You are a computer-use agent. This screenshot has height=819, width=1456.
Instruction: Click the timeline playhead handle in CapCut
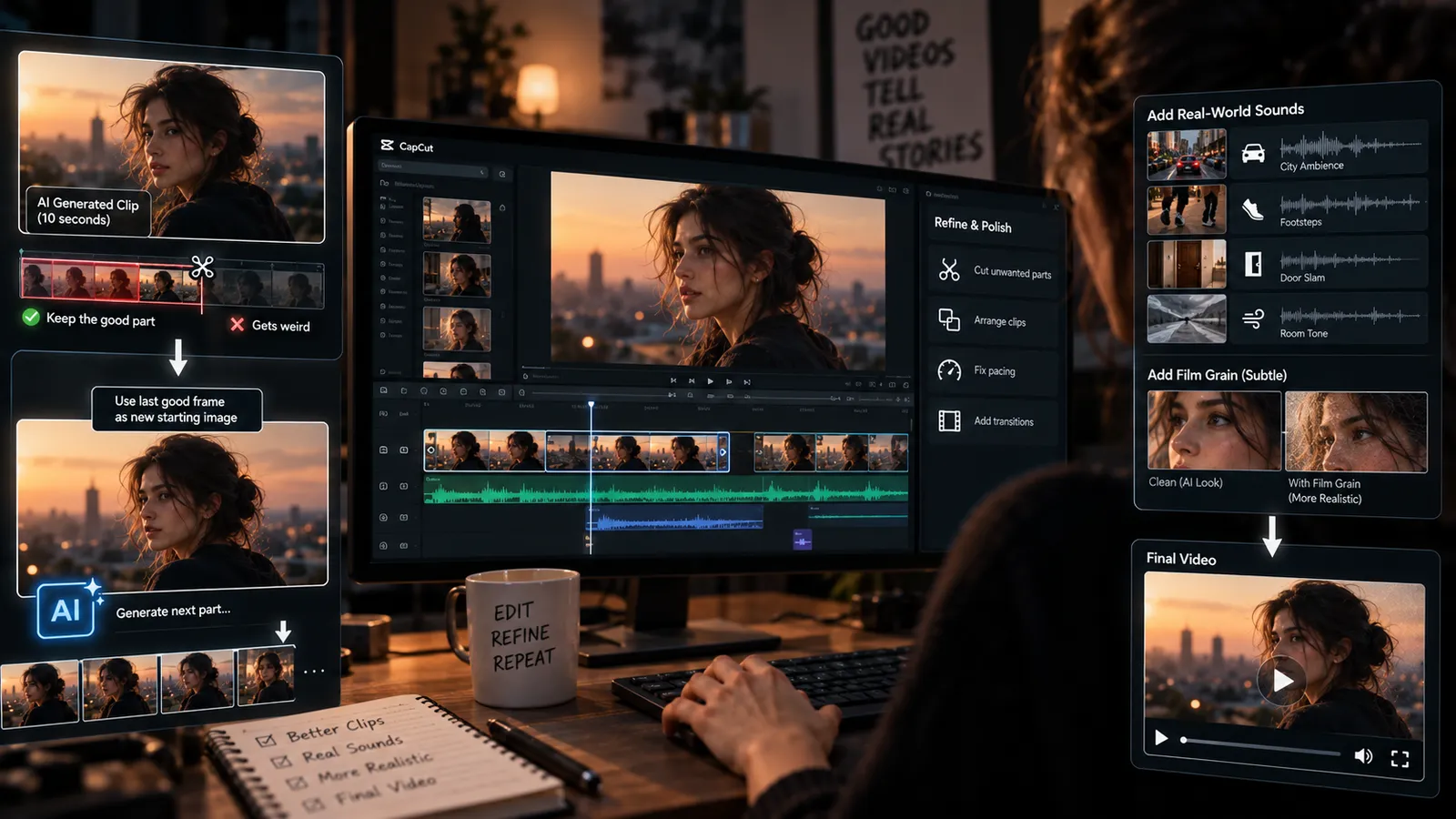[591, 405]
